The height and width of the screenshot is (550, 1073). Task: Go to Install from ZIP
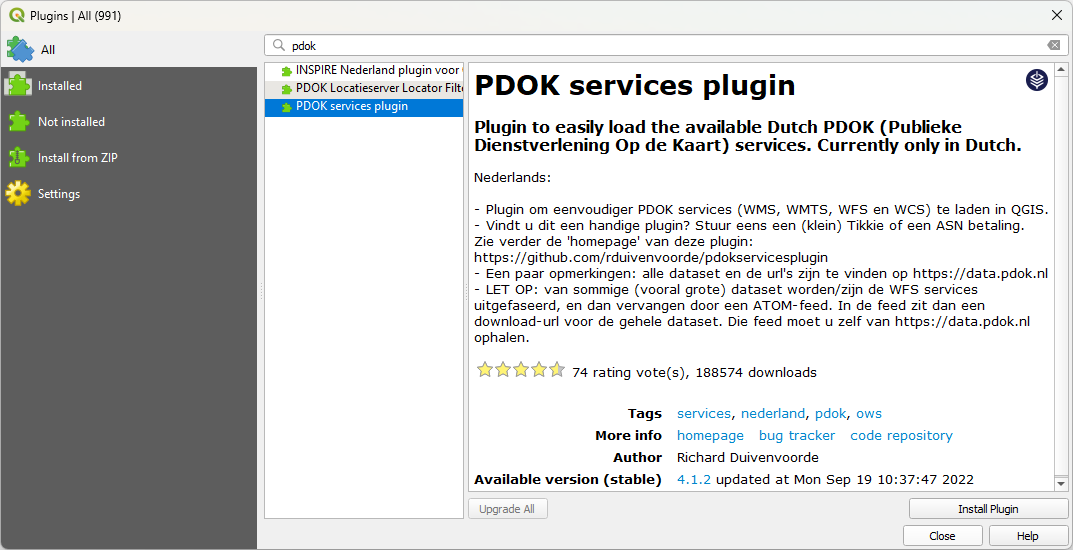(77, 158)
